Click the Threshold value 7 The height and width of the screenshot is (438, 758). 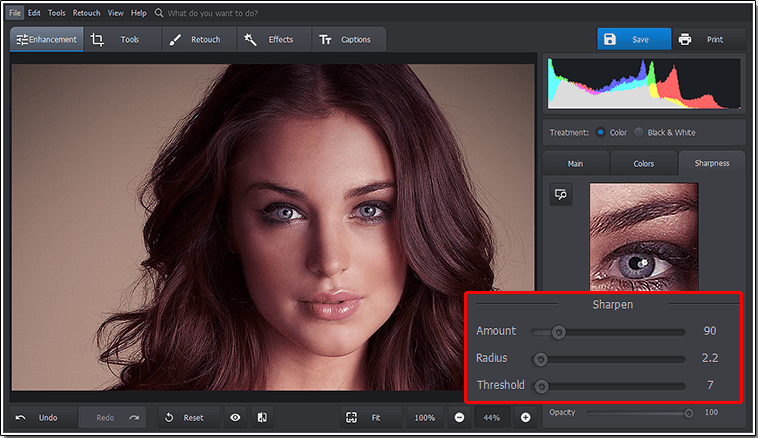(710, 385)
